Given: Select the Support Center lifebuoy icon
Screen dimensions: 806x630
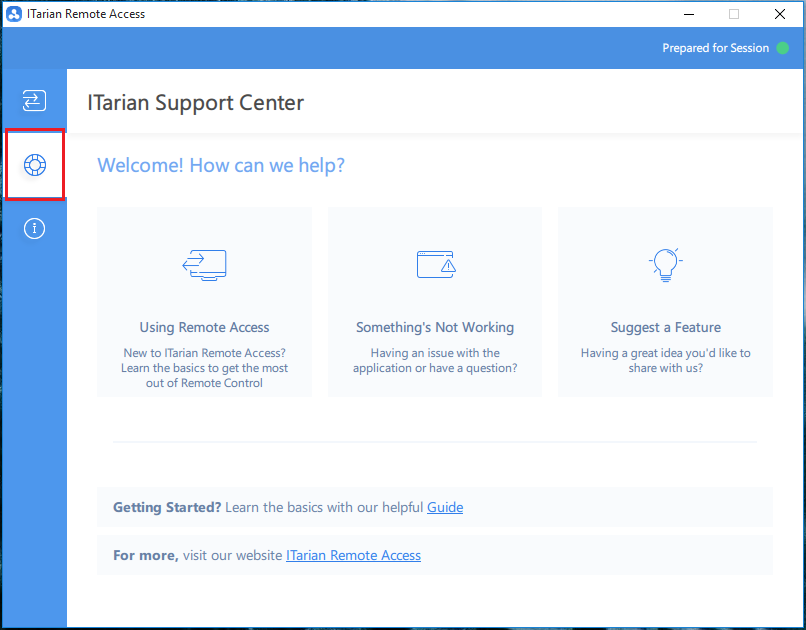Looking at the screenshot, I should (35, 165).
